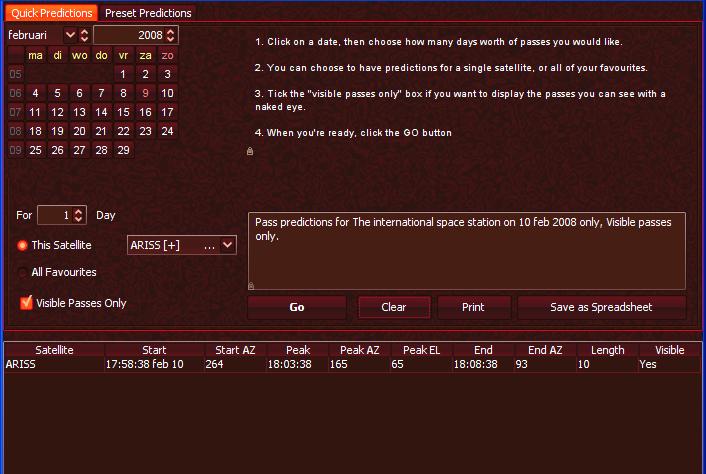The height and width of the screenshot is (474, 706).
Task: Click the 2008 year spinner arrows
Action: (172, 35)
